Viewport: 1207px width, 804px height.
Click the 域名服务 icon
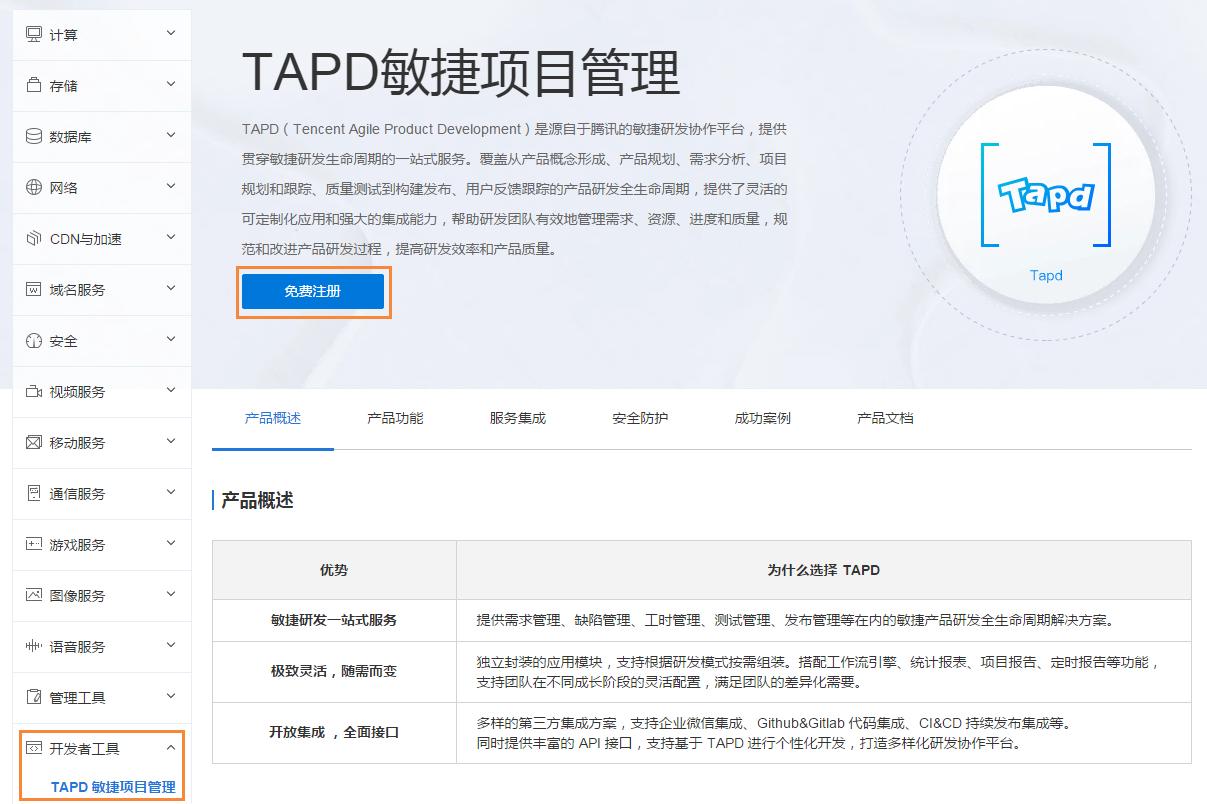33,289
